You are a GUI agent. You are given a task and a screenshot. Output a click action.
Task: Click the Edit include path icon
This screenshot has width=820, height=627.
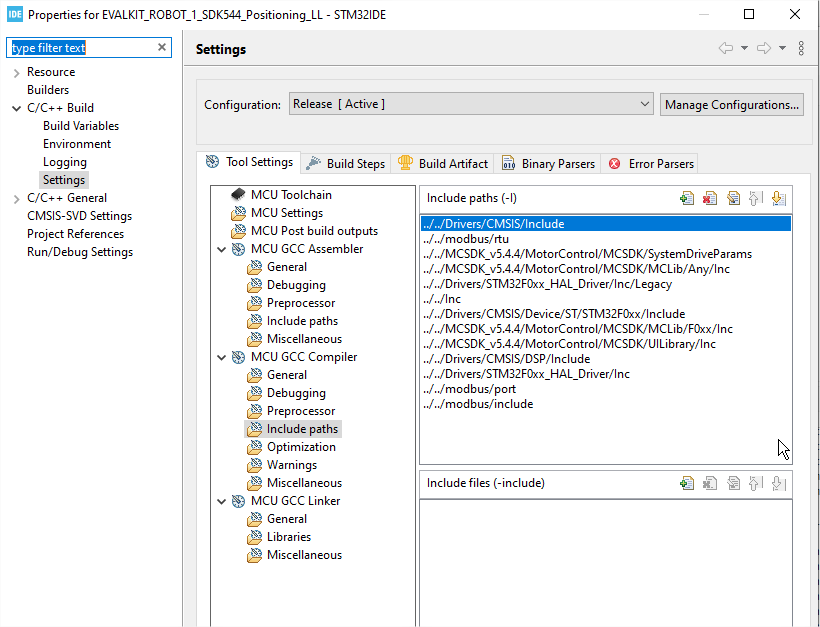click(x=733, y=198)
